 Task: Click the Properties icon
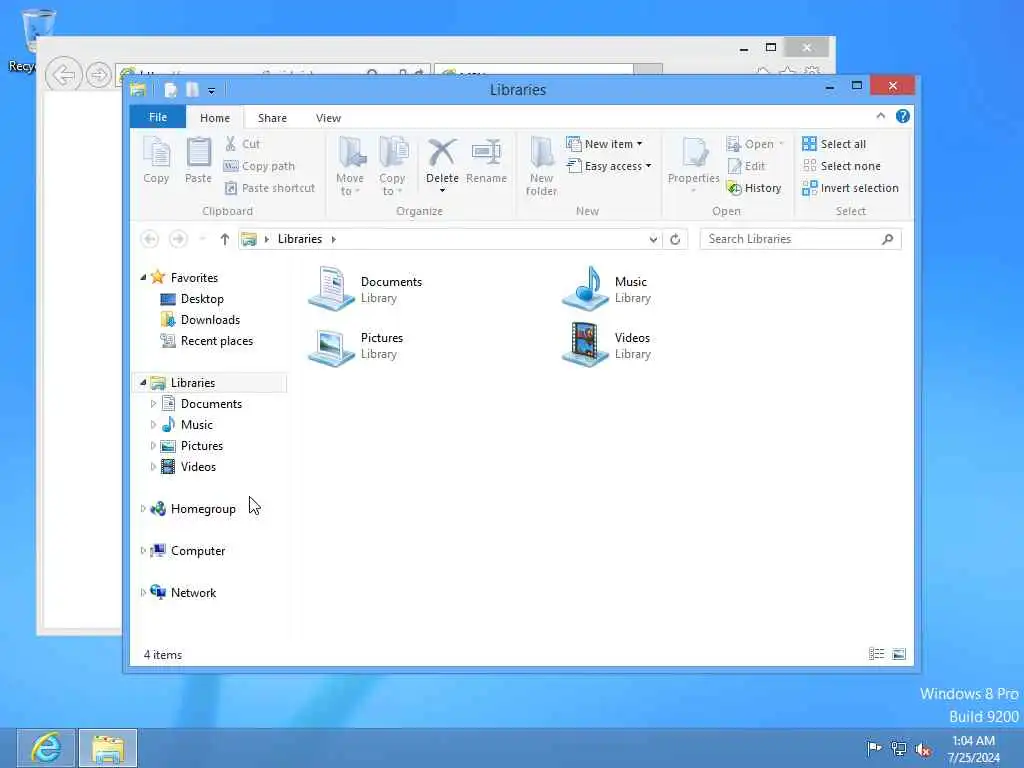(694, 161)
